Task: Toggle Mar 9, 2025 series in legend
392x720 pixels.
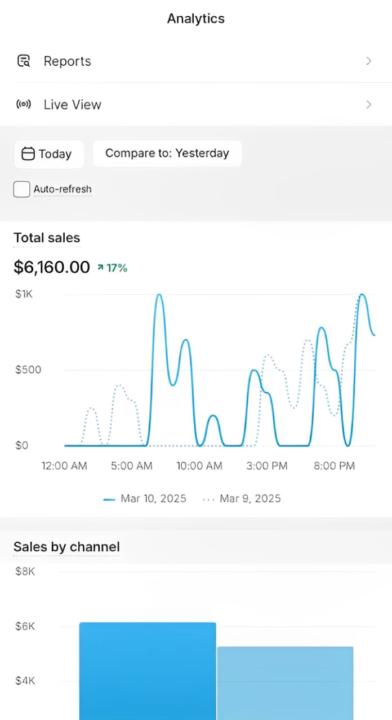Action: coord(241,499)
